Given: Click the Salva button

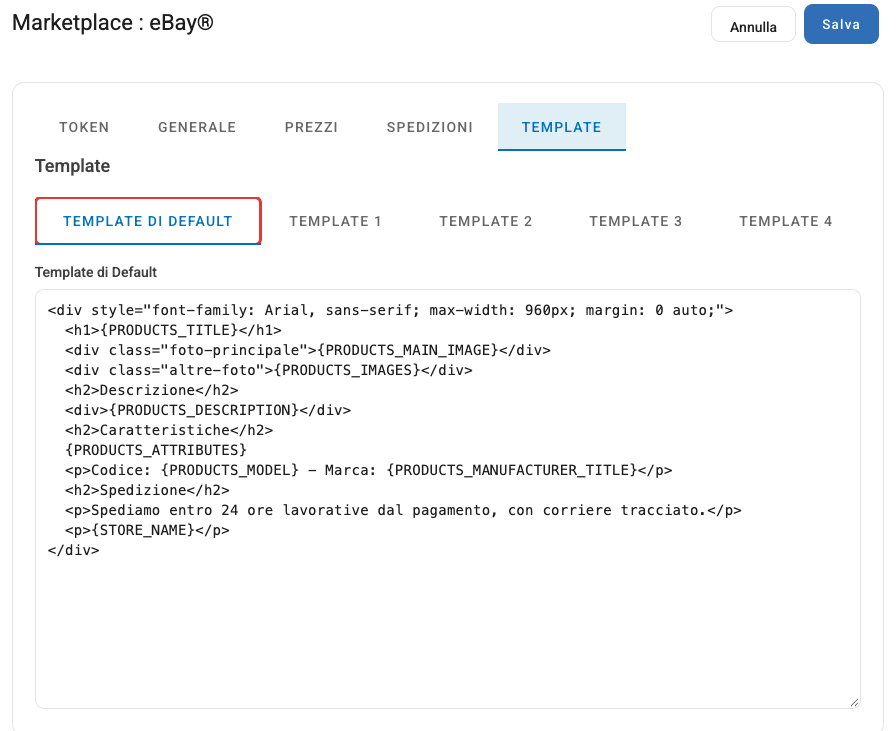Looking at the screenshot, I should click(x=841, y=24).
